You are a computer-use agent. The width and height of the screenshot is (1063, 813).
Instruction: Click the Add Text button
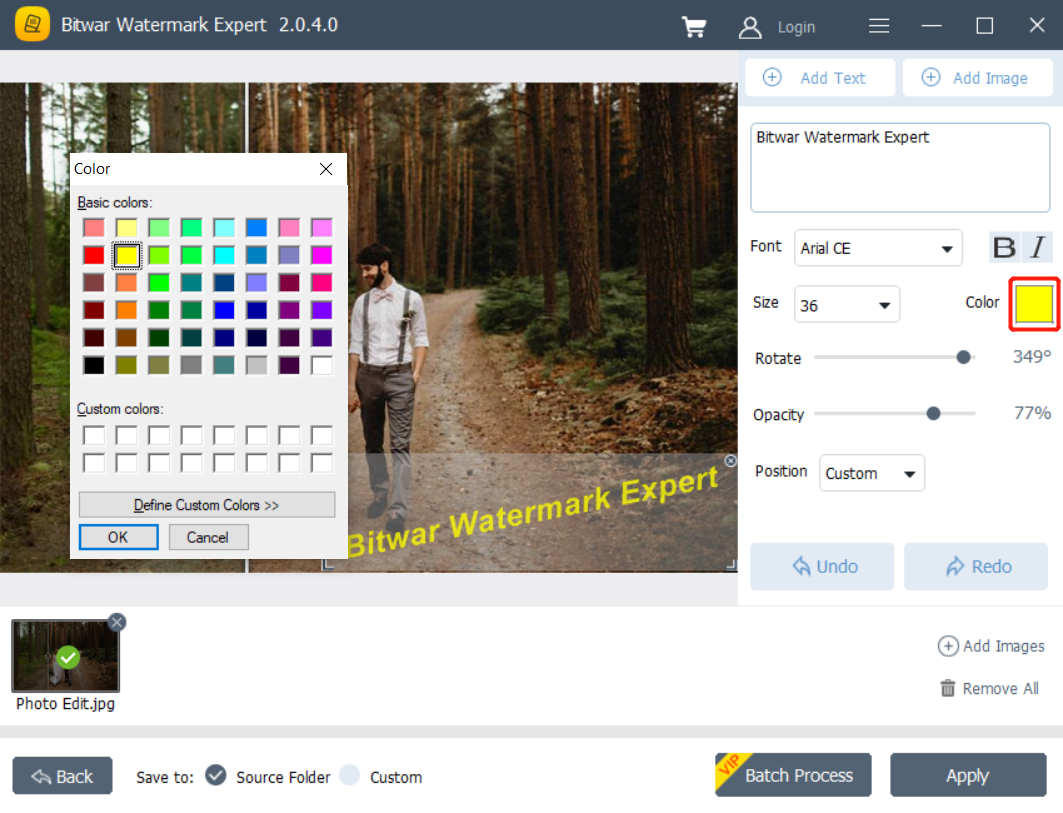pyautogui.click(x=820, y=78)
